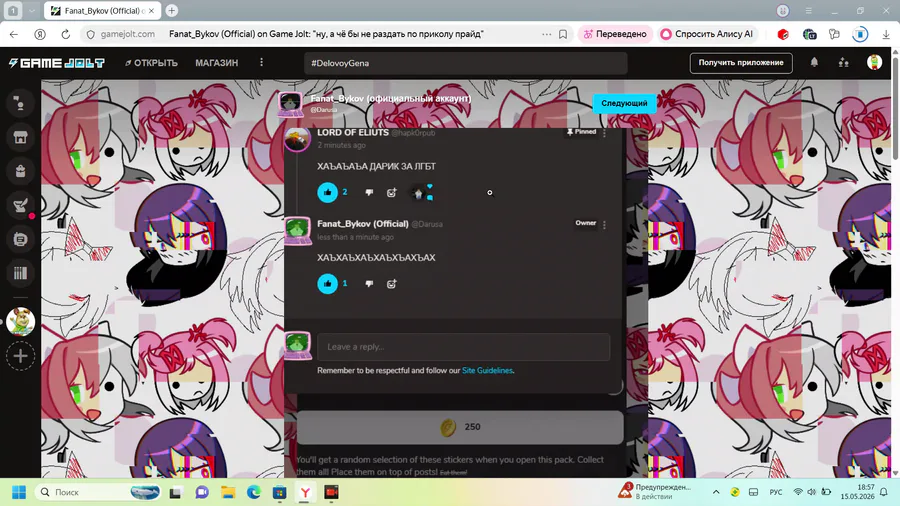The width and height of the screenshot is (900, 506).
Task: Open the game library sidebar icon
Action: coord(21,273)
